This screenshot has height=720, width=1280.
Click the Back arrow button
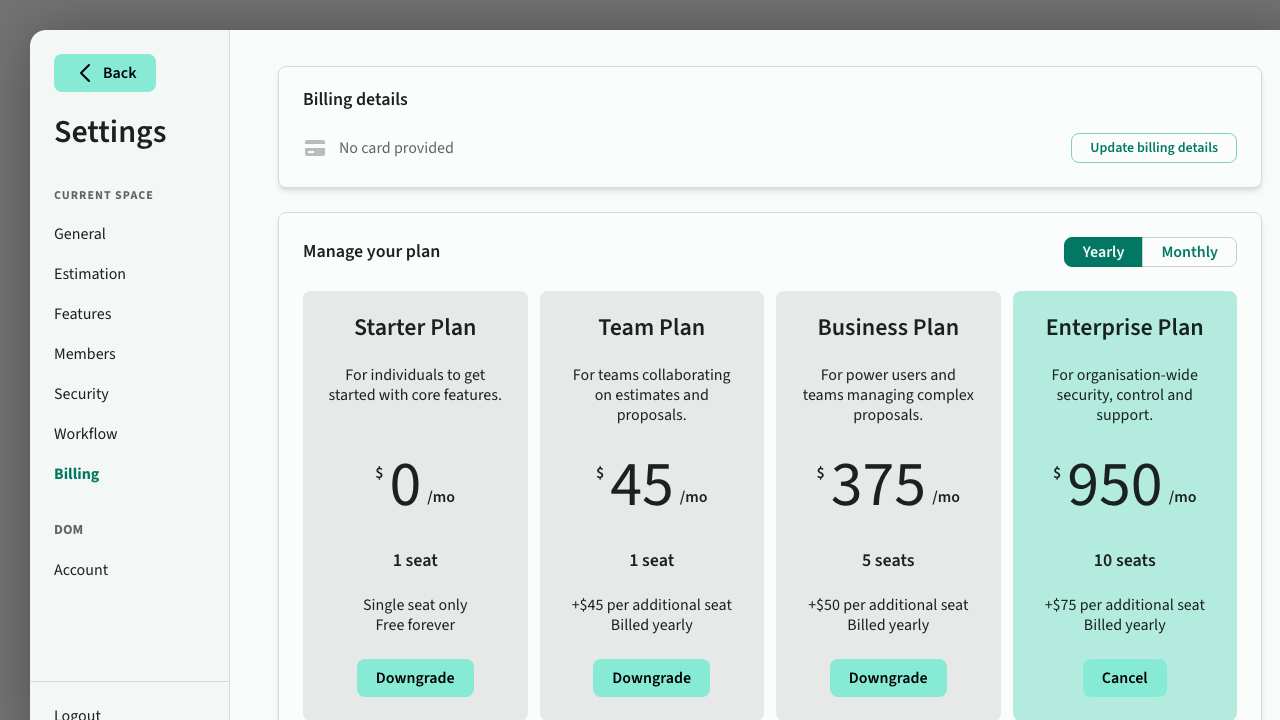[x=105, y=73]
